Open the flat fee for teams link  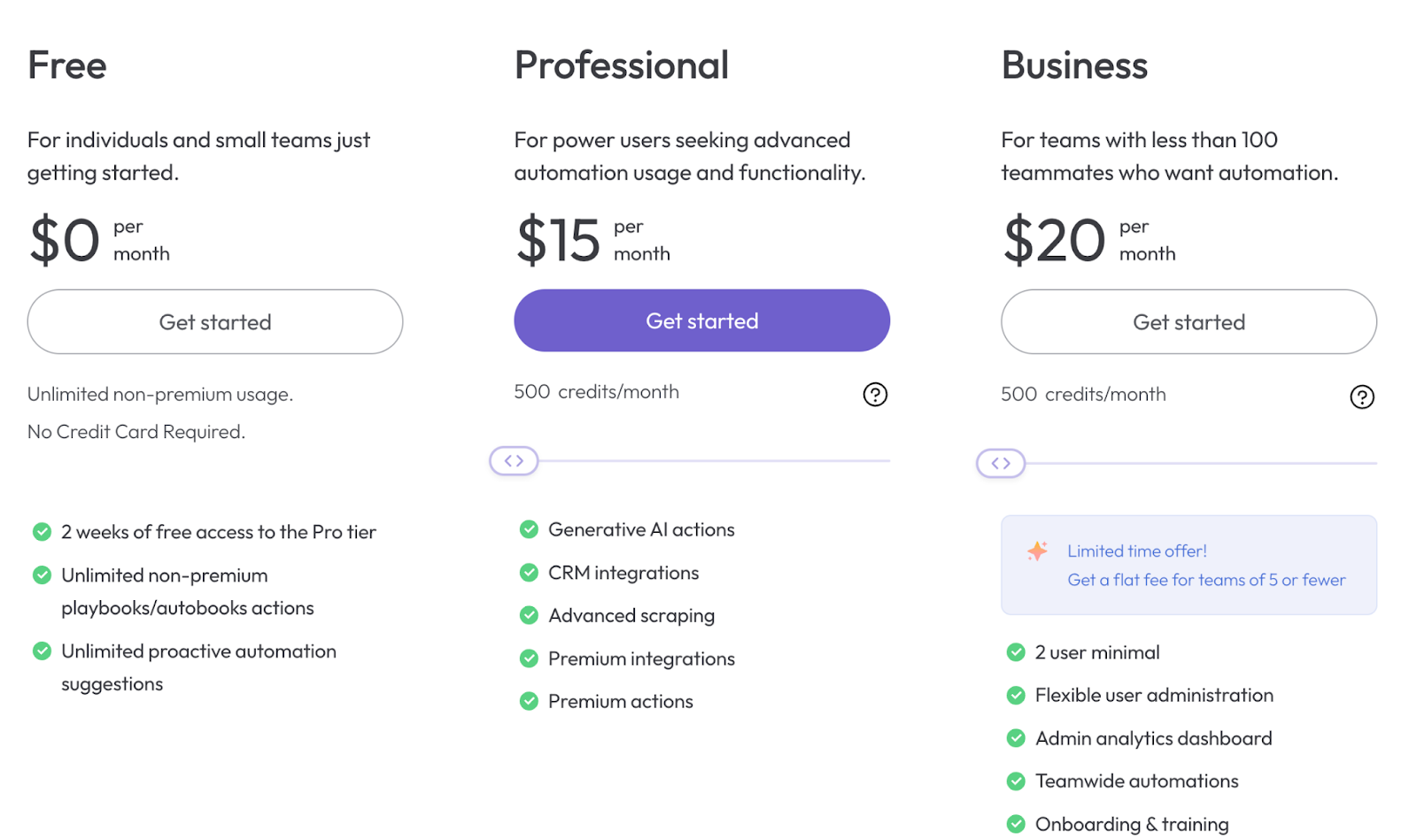(x=1206, y=580)
